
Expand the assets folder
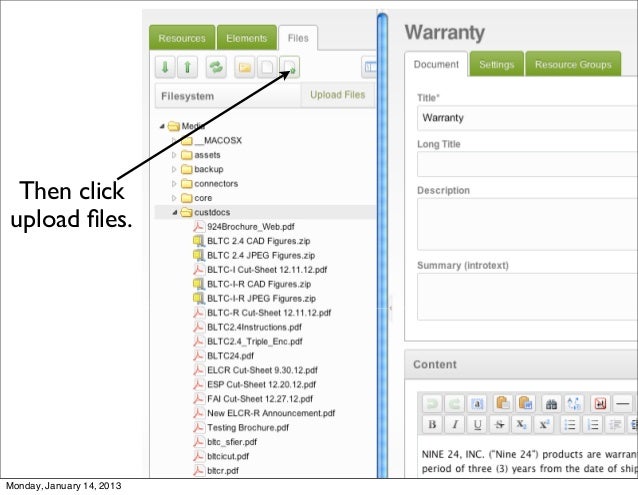pyautogui.click(x=174, y=155)
